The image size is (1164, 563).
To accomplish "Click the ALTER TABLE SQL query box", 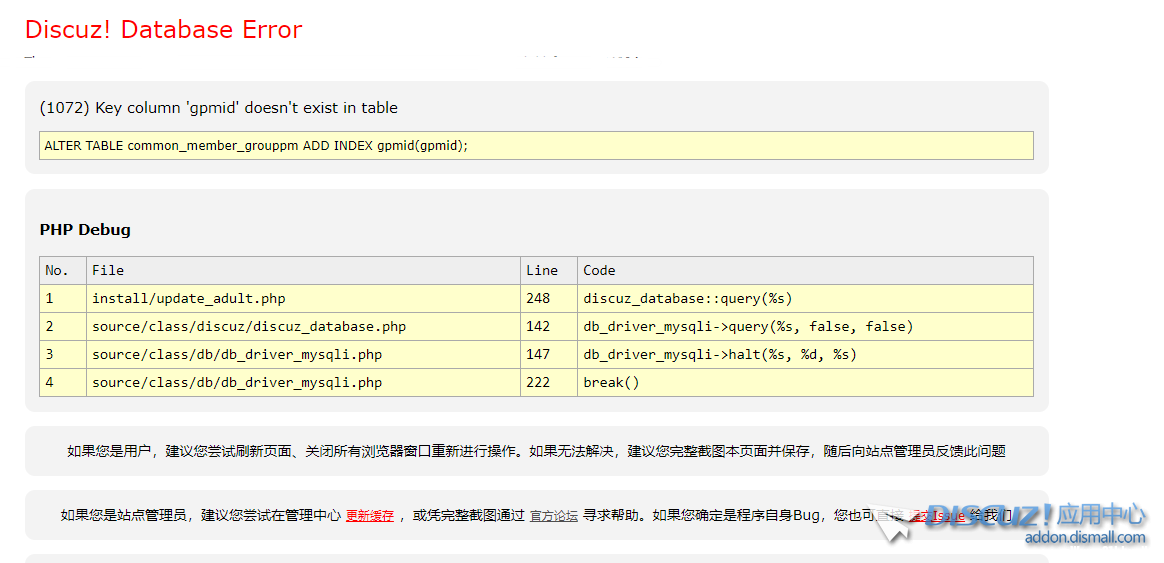I will tap(536, 146).
